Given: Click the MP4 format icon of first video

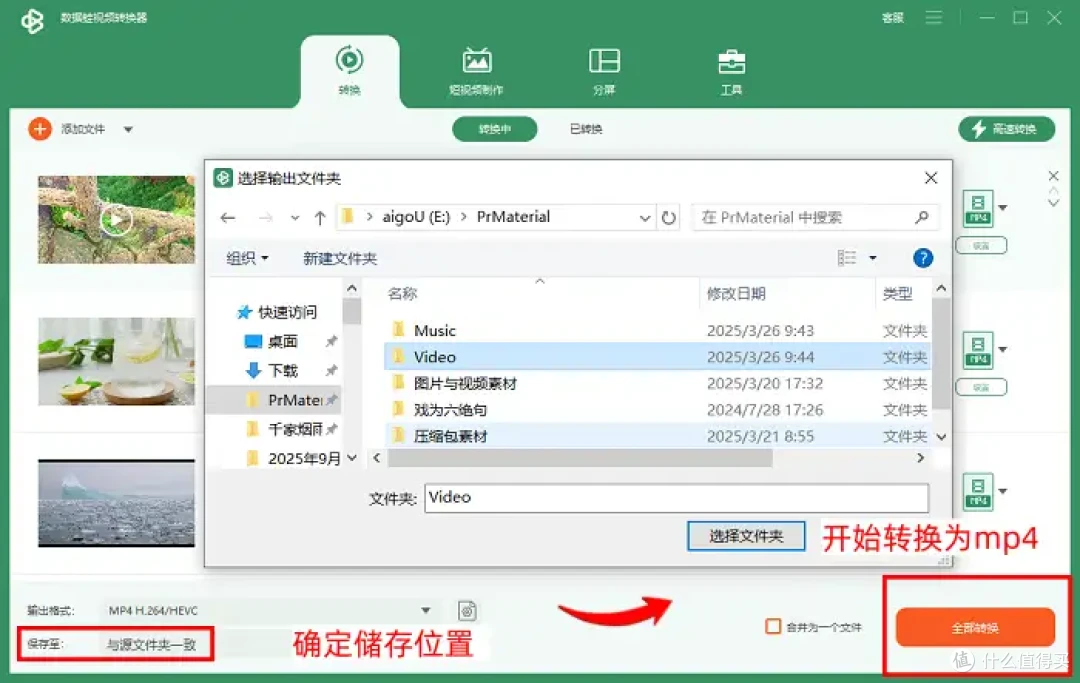Looking at the screenshot, I should (978, 208).
